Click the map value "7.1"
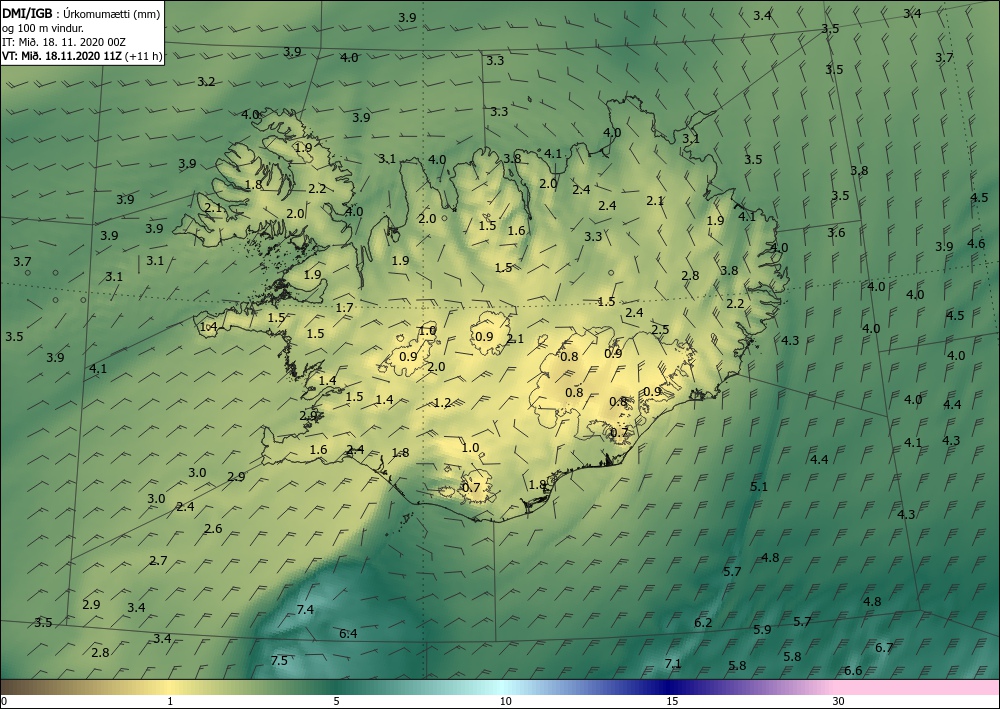 tap(673, 664)
